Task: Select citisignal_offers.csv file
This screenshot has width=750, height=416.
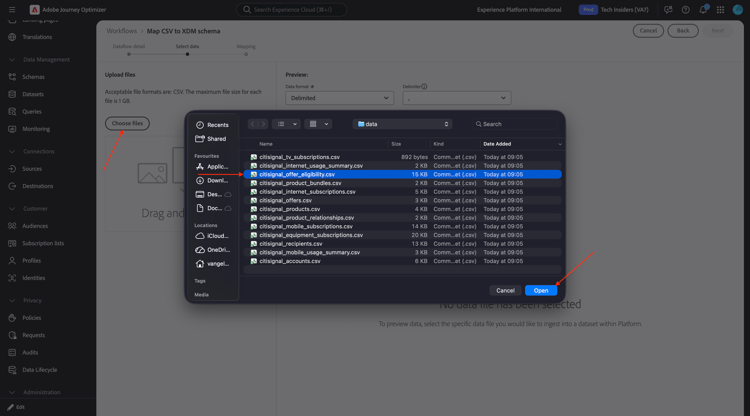Action: click(286, 200)
